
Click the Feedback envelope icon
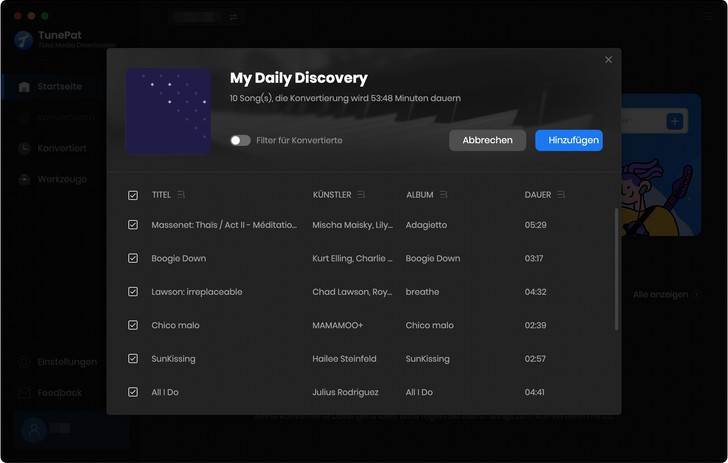click(x=24, y=393)
